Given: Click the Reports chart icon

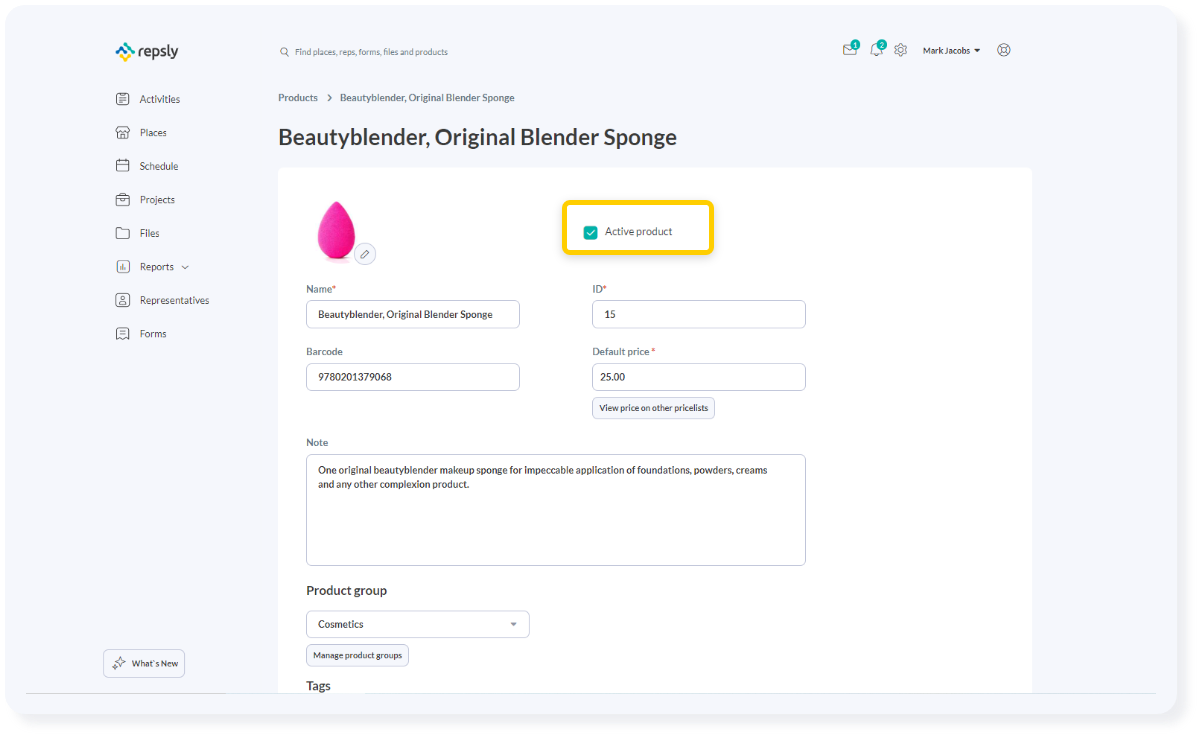Looking at the screenshot, I should 123,267.
